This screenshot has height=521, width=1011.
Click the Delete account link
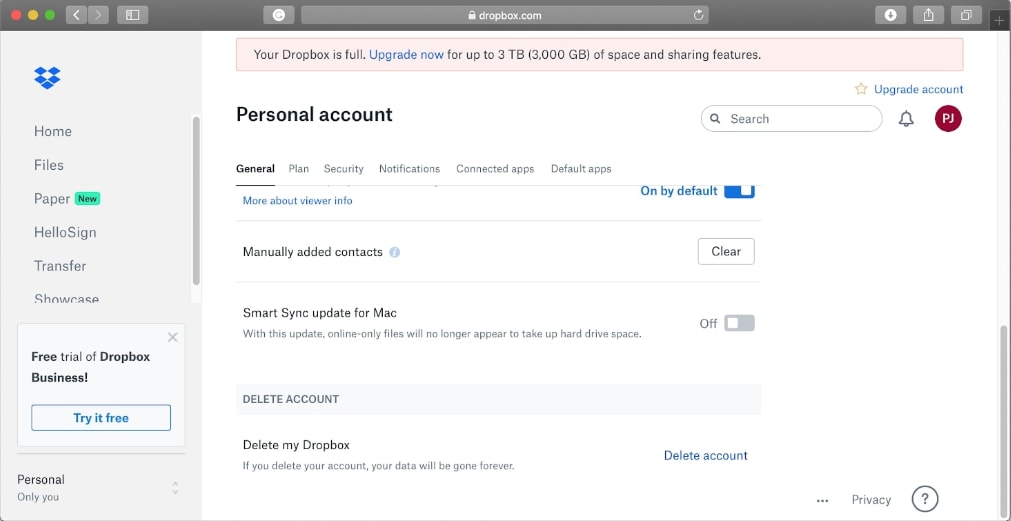tap(706, 456)
